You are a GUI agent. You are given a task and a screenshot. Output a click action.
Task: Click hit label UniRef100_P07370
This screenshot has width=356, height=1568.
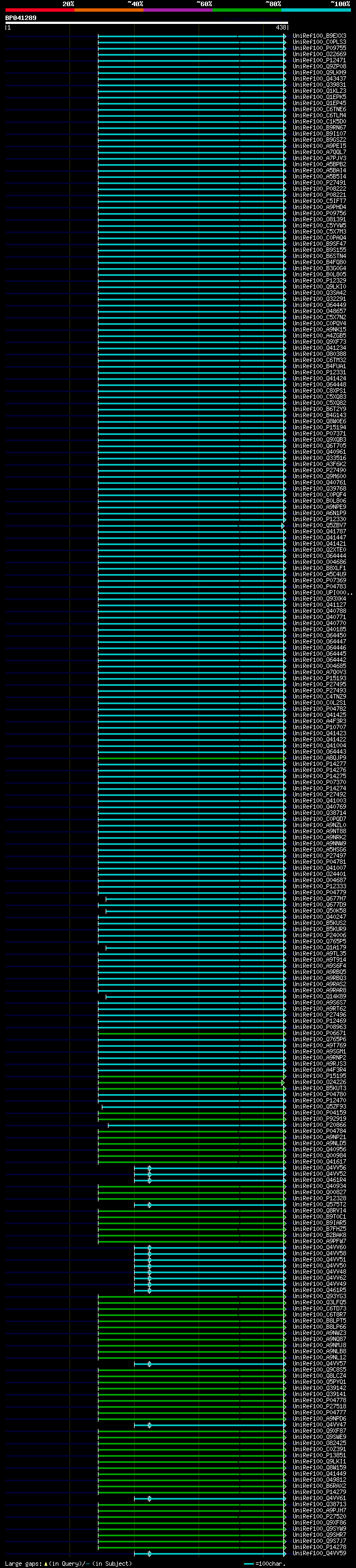click(x=319, y=783)
